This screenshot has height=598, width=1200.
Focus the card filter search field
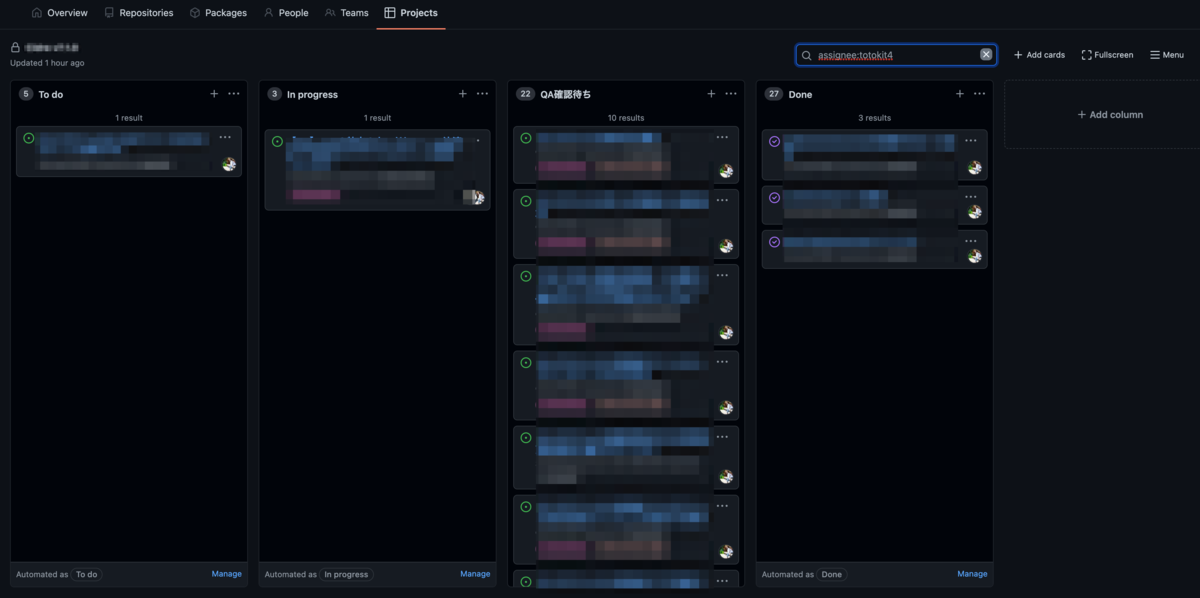click(x=896, y=55)
